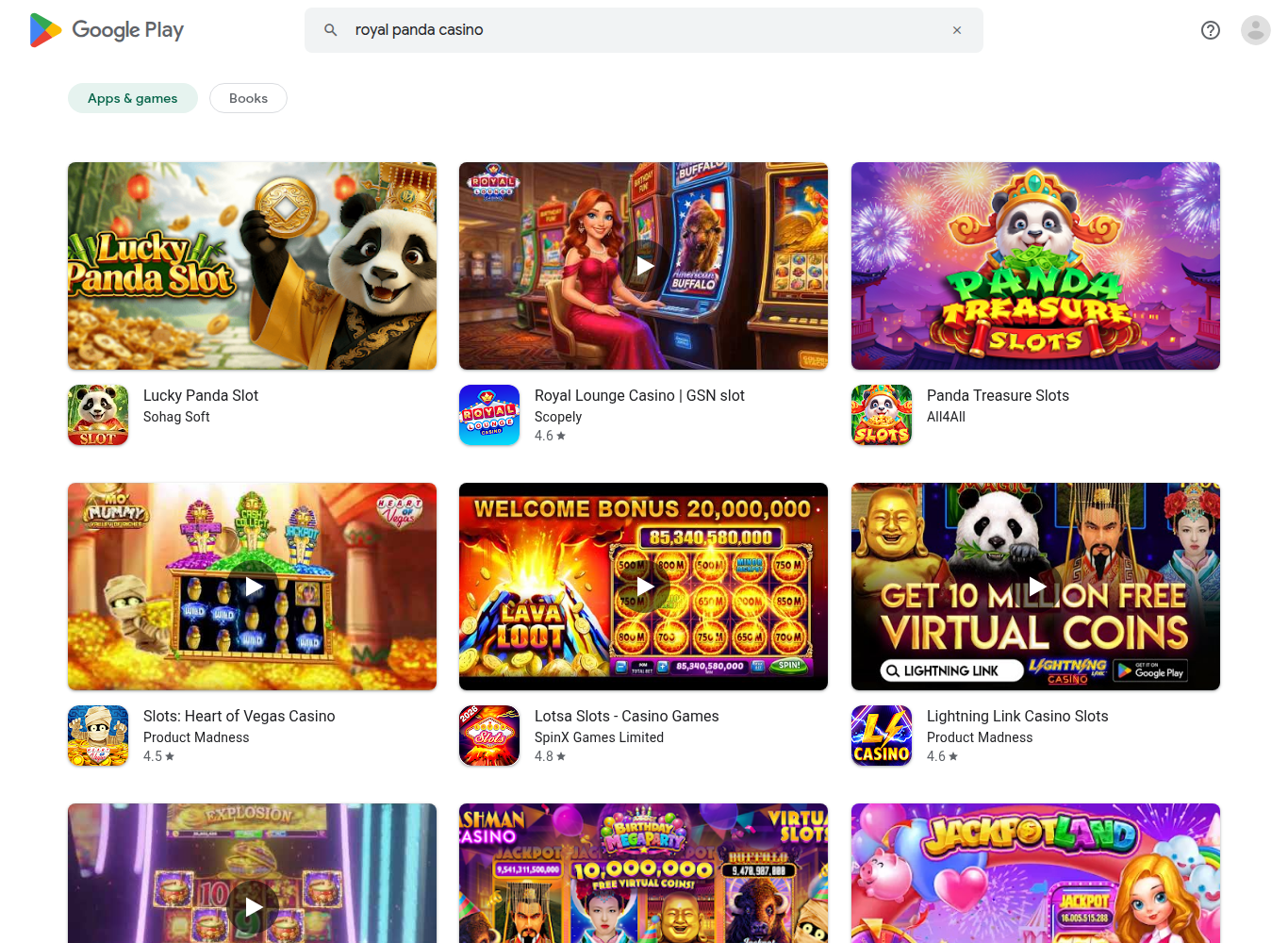Click the Sohag Soft developer name
The height and width of the screenshot is (943, 1288).
coord(176,417)
